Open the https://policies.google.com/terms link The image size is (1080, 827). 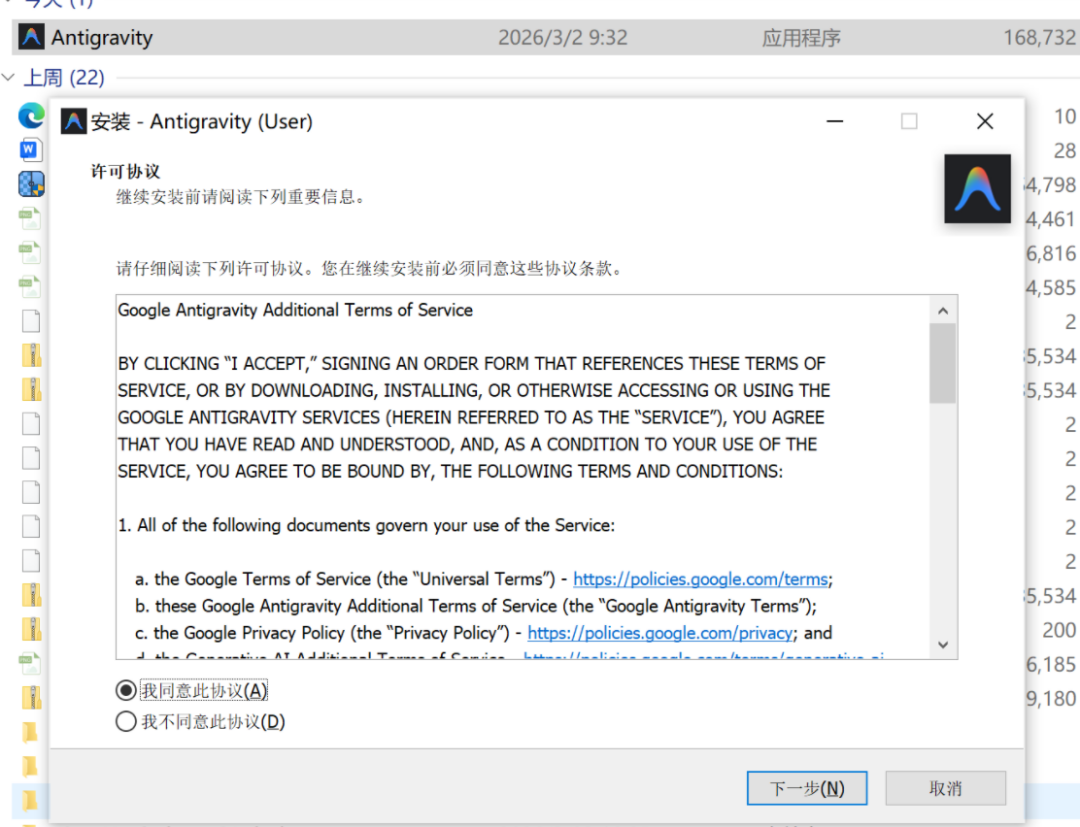point(700,579)
